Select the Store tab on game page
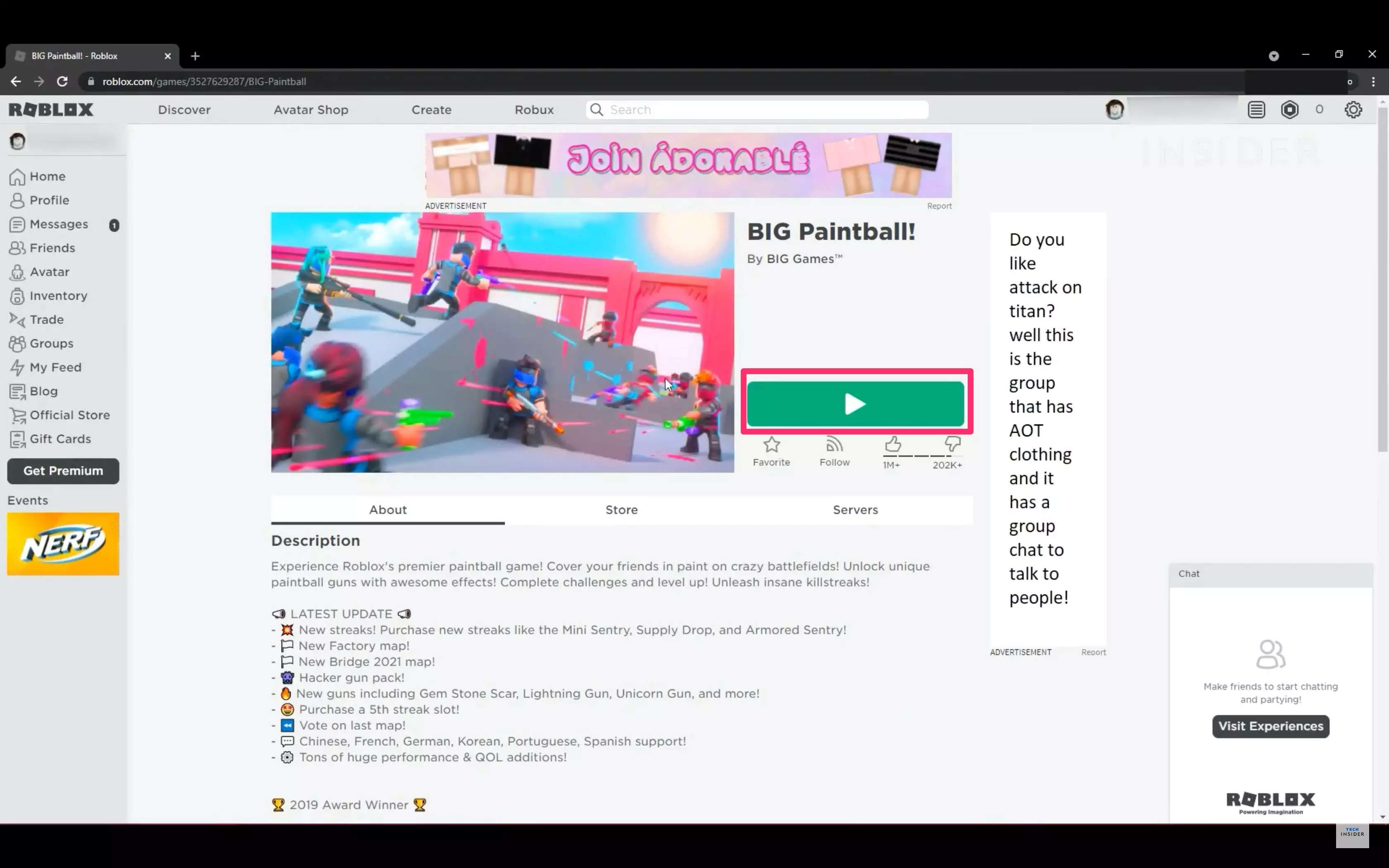The height and width of the screenshot is (868, 1389). (x=621, y=509)
